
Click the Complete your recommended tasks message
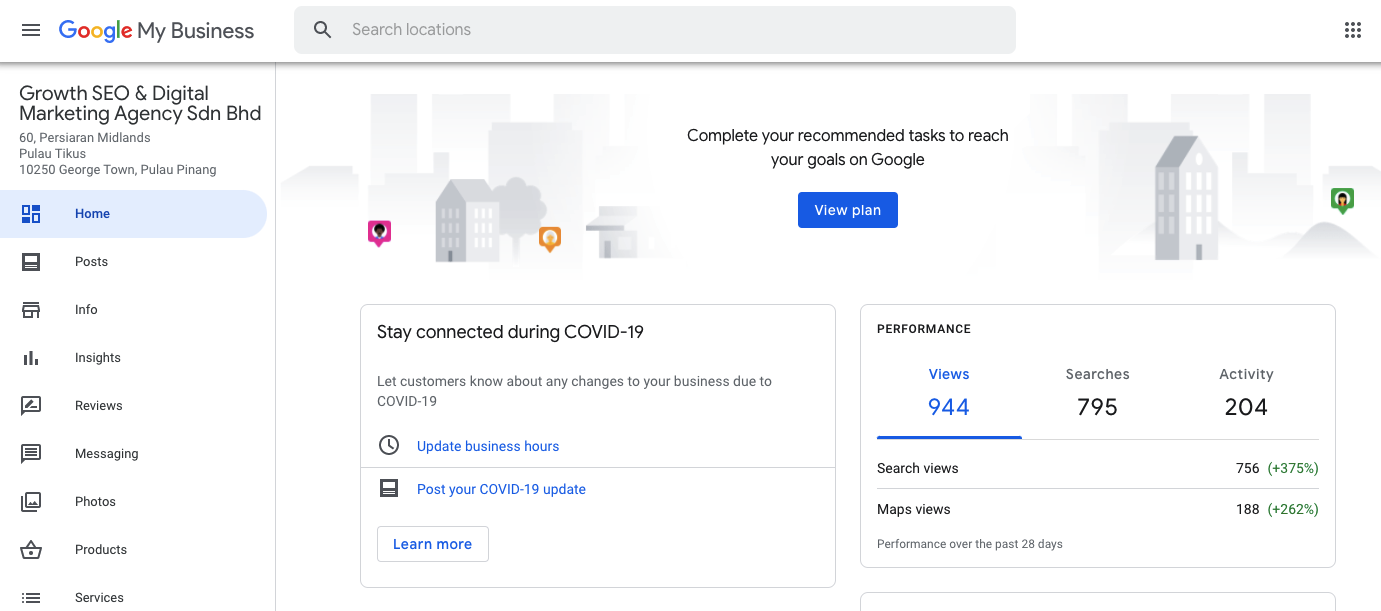point(848,147)
